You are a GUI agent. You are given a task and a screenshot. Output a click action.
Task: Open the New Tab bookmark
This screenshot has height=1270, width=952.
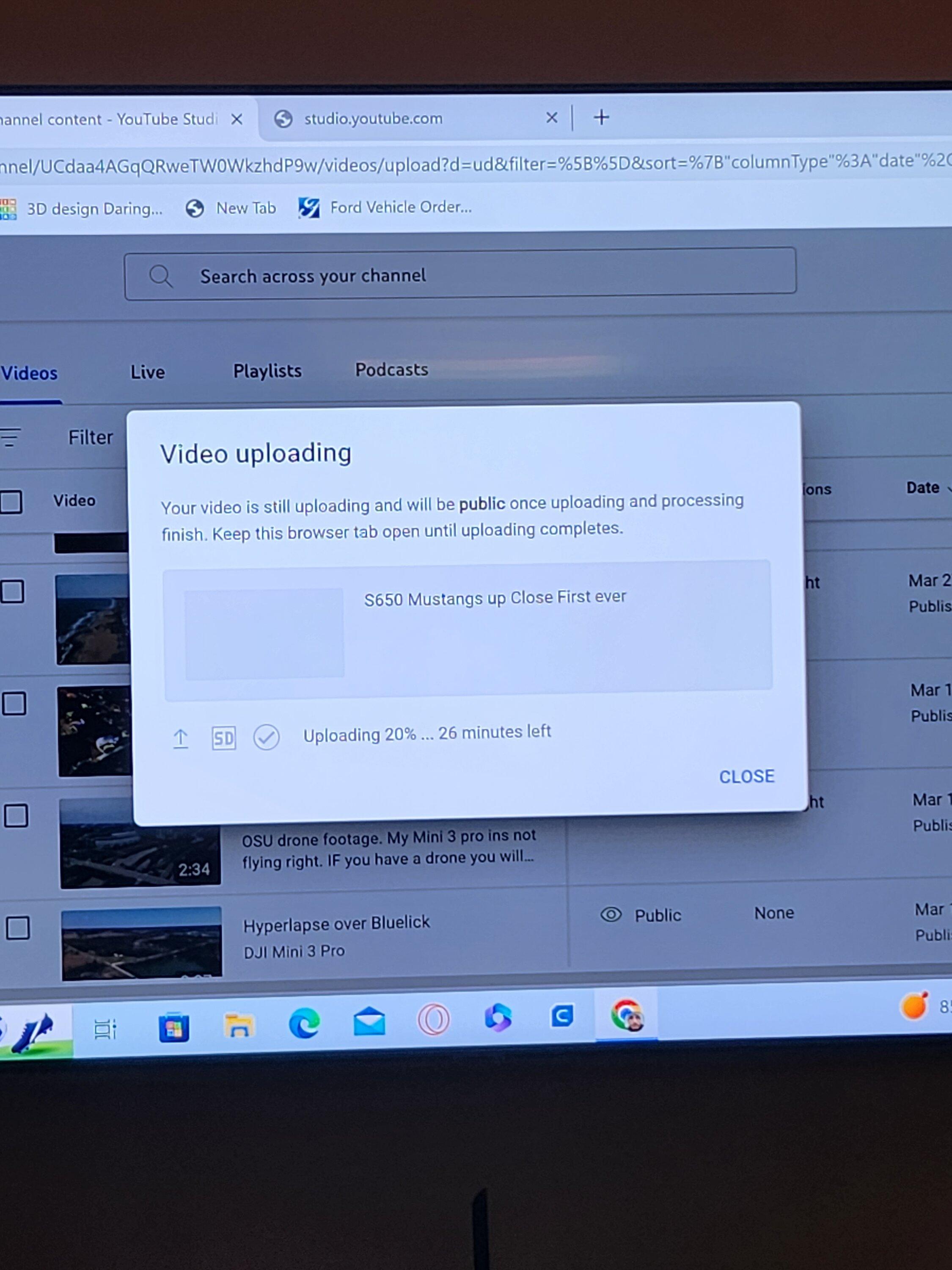231,208
